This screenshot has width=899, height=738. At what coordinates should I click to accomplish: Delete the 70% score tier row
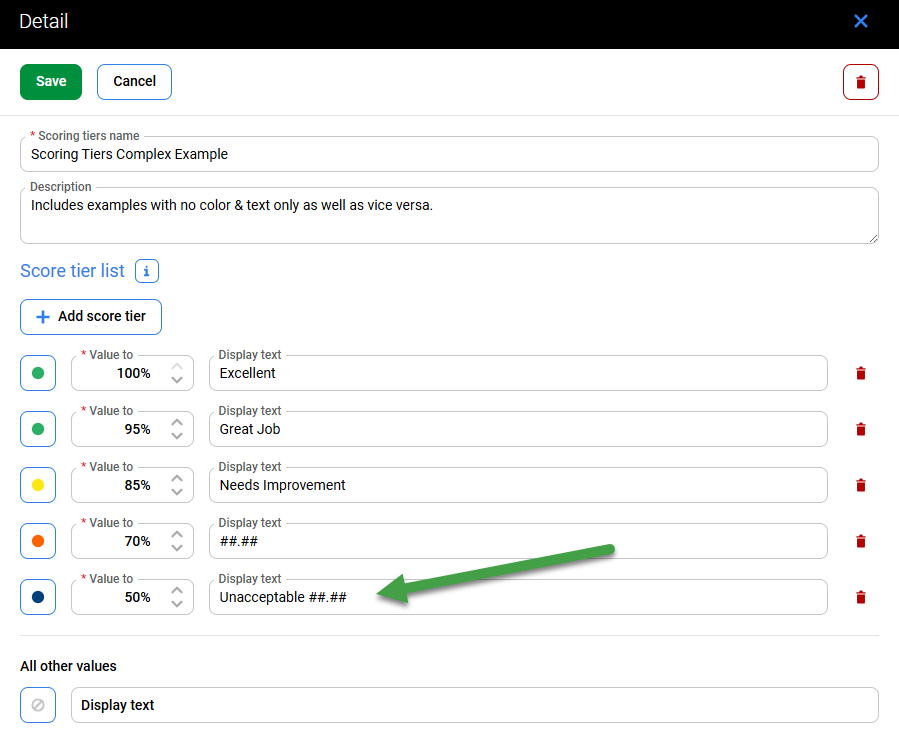860,541
